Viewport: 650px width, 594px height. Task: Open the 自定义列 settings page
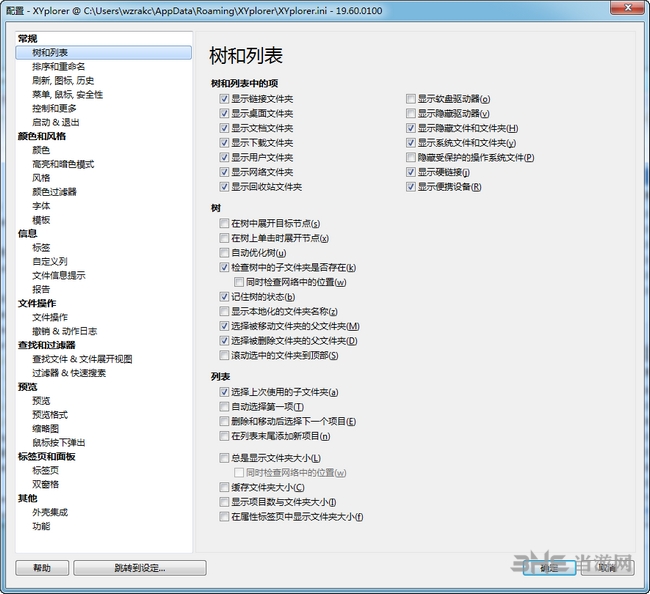pos(50,262)
